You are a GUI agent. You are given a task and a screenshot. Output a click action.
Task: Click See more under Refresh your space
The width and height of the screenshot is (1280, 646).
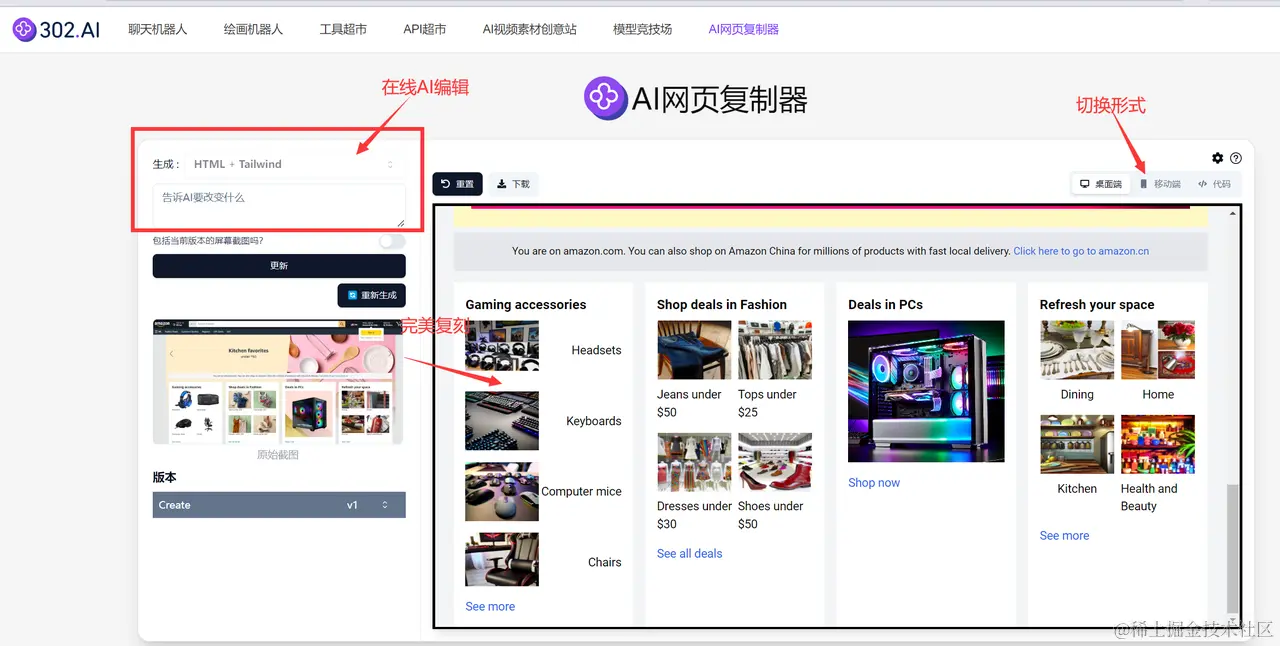[x=1064, y=535]
